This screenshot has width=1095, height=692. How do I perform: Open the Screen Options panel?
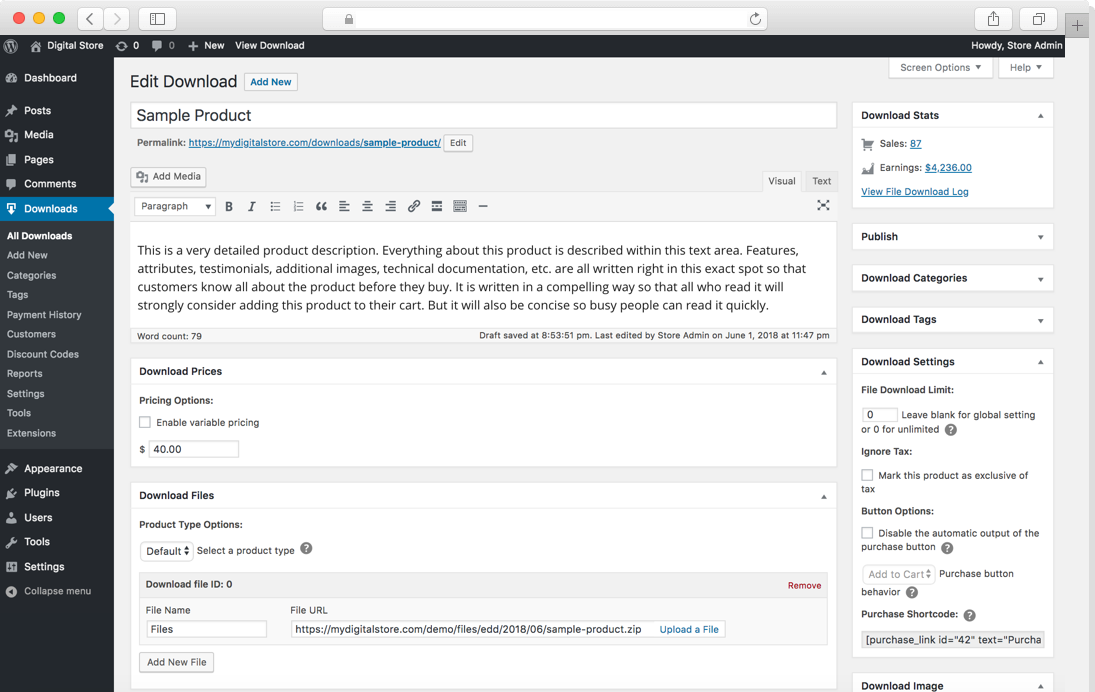pos(940,68)
